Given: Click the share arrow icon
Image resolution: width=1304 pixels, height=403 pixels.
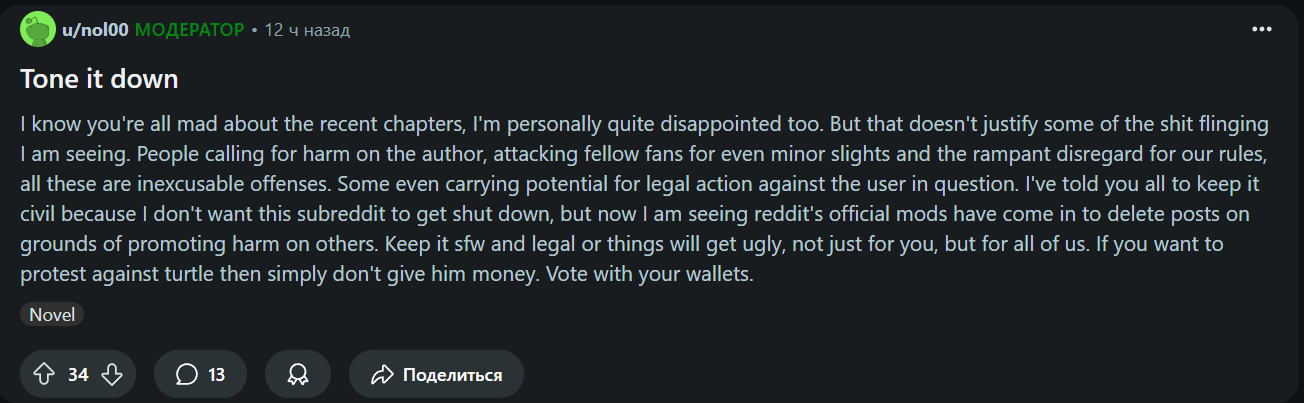Looking at the screenshot, I should click(x=382, y=375).
